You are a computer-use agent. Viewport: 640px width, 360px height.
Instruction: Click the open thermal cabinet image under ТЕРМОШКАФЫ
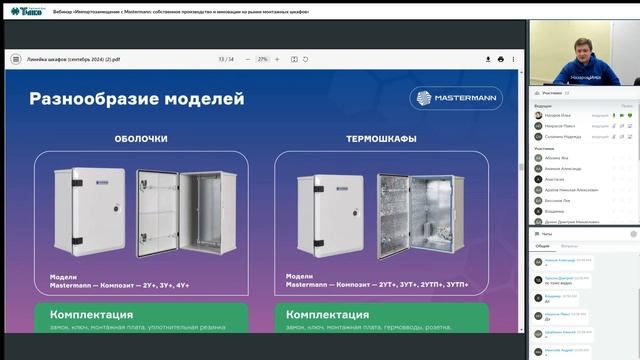click(421, 216)
